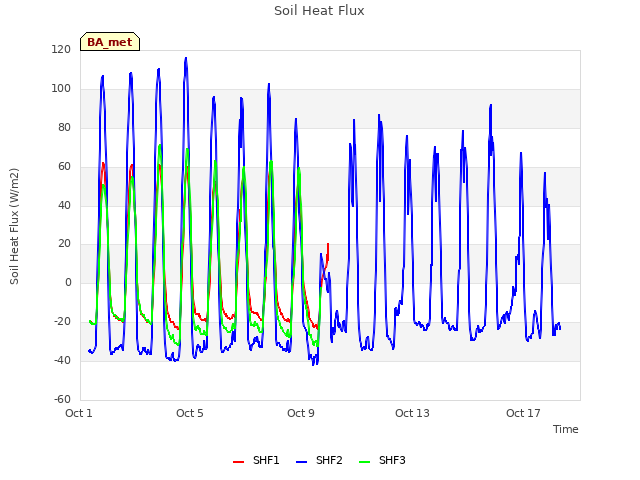This screenshot has height=480, width=640.
Task: Click the BA_met label box
Action: coord(110,42)
